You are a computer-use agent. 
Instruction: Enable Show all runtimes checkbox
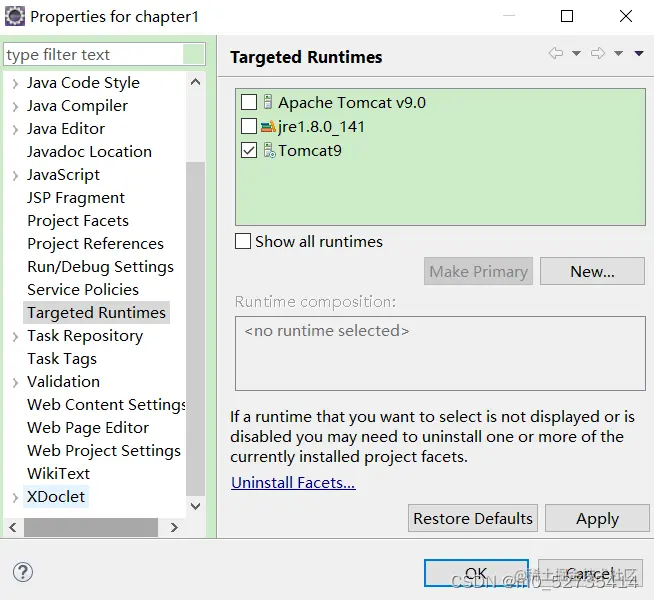(243, 241)
